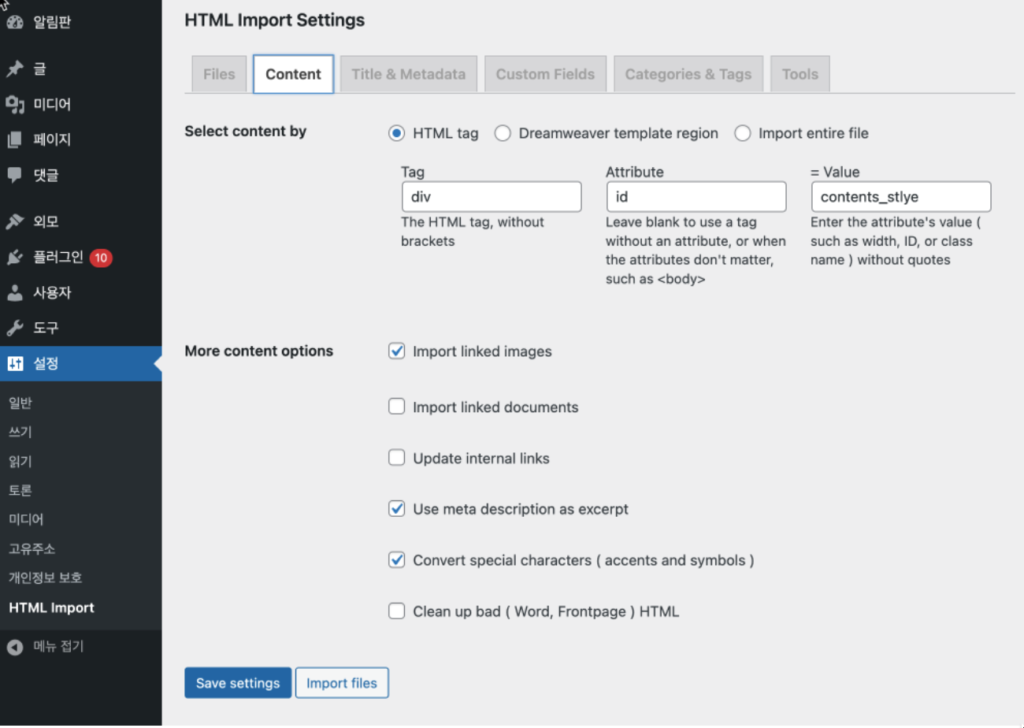Click the users (사용자) person icon
Screen dimensions: 1024x728
(15, 293)
